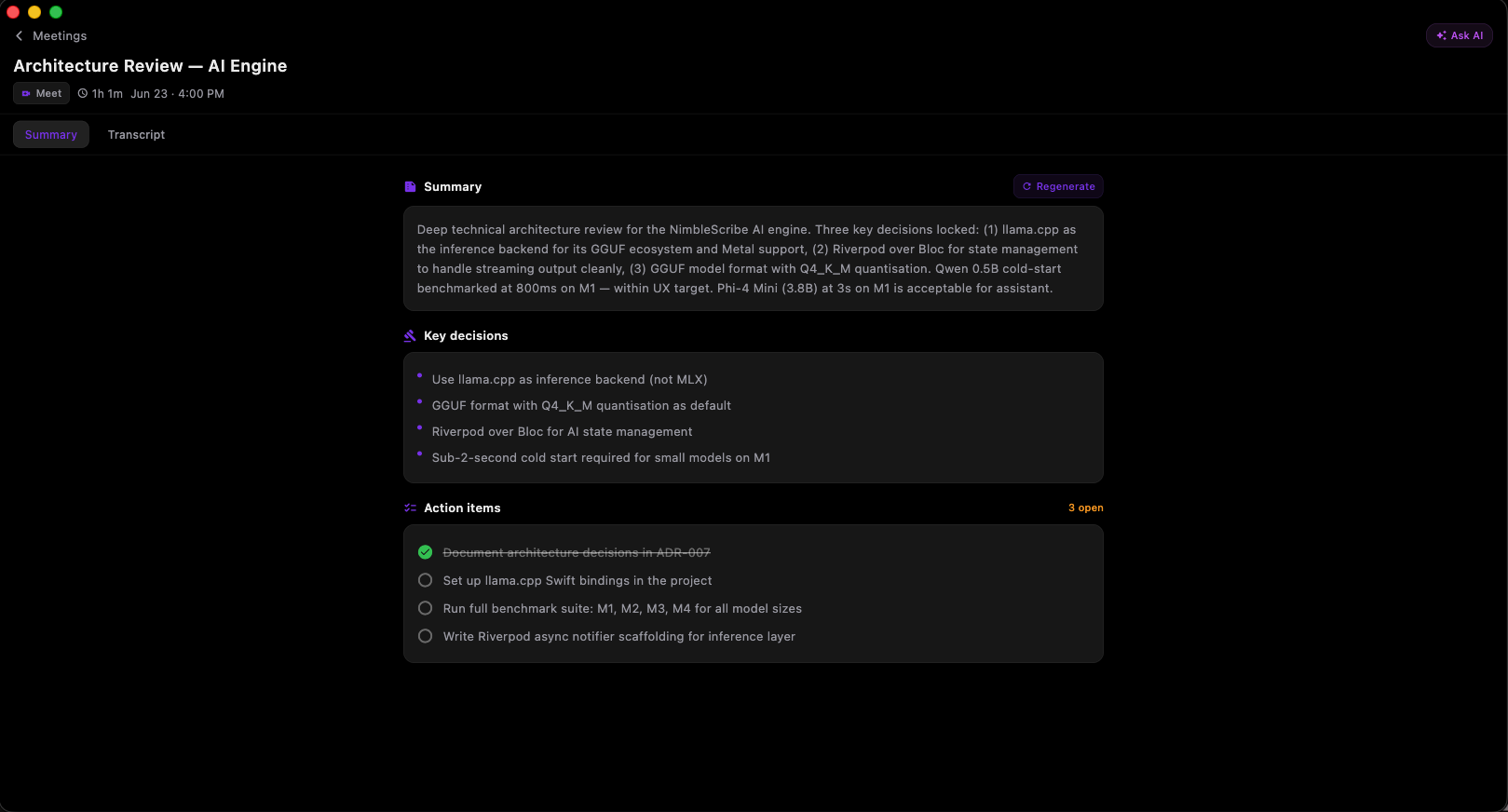The width and height of the screenshot is (1508, 812).
Task: Open the Ask AI assistant
Action: 1460,35
